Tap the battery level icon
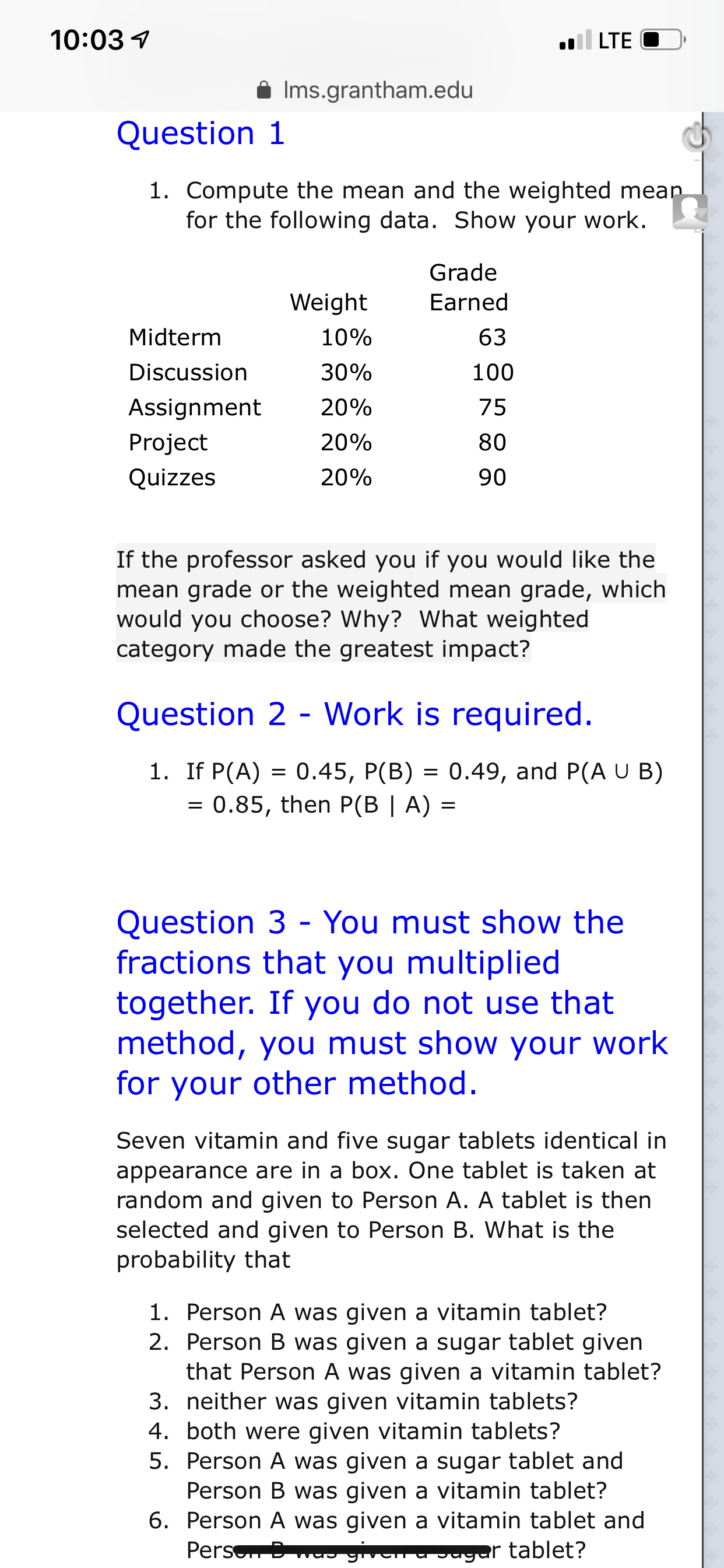This screenshot has height=1568, width=724. click(663, 40)
